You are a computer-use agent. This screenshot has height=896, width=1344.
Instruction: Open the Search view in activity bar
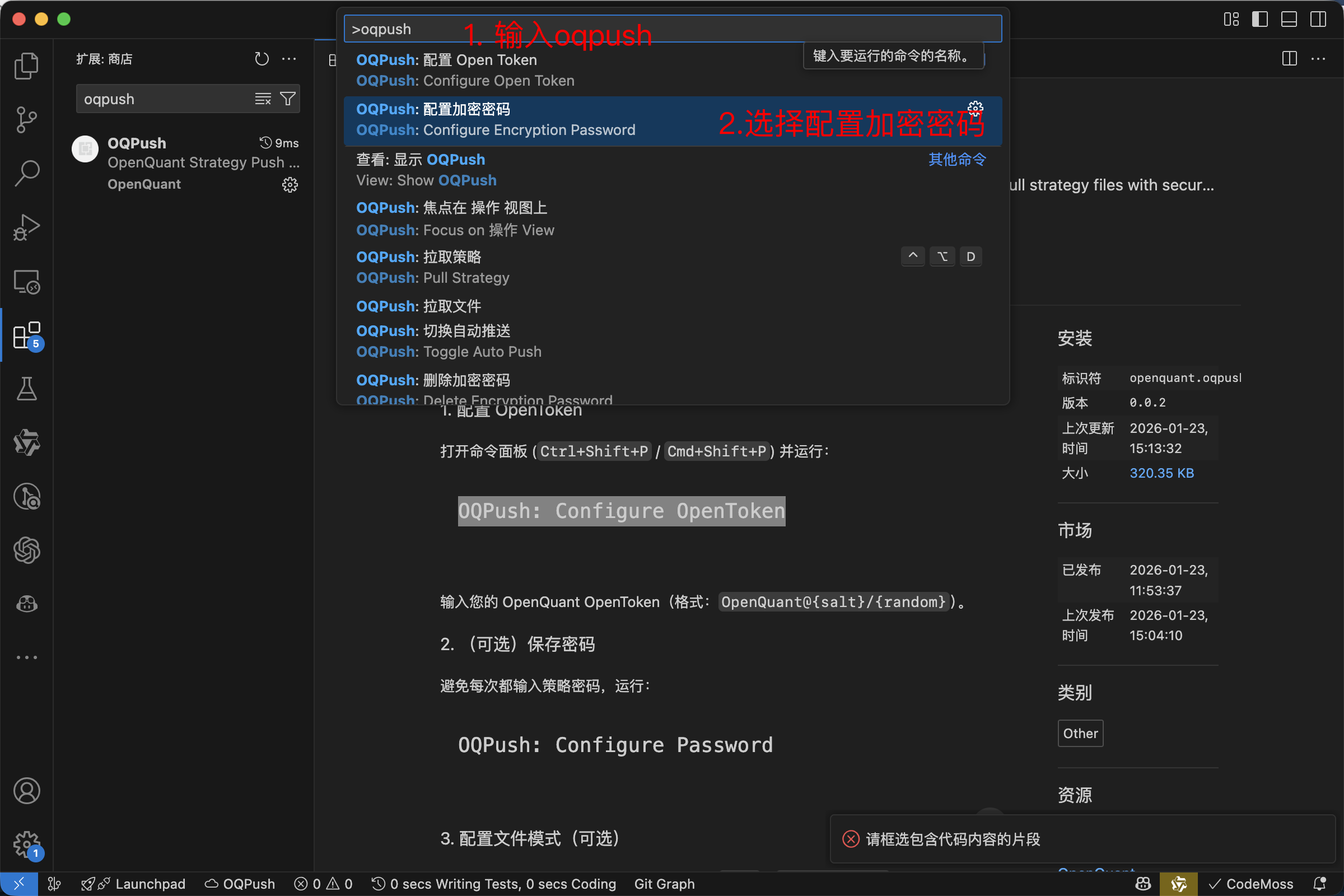pos(27,172)
